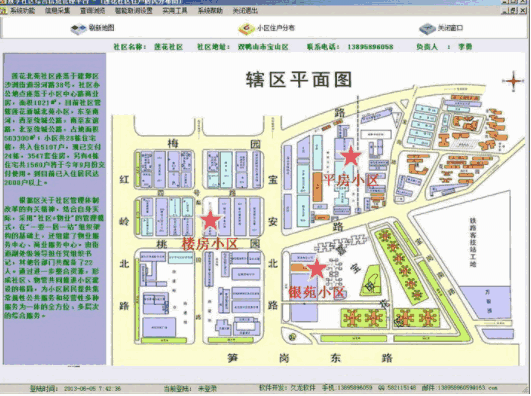Click the red 平房小区 label on map
This screenshot has height=396, width=531.
tap(350, 180)
